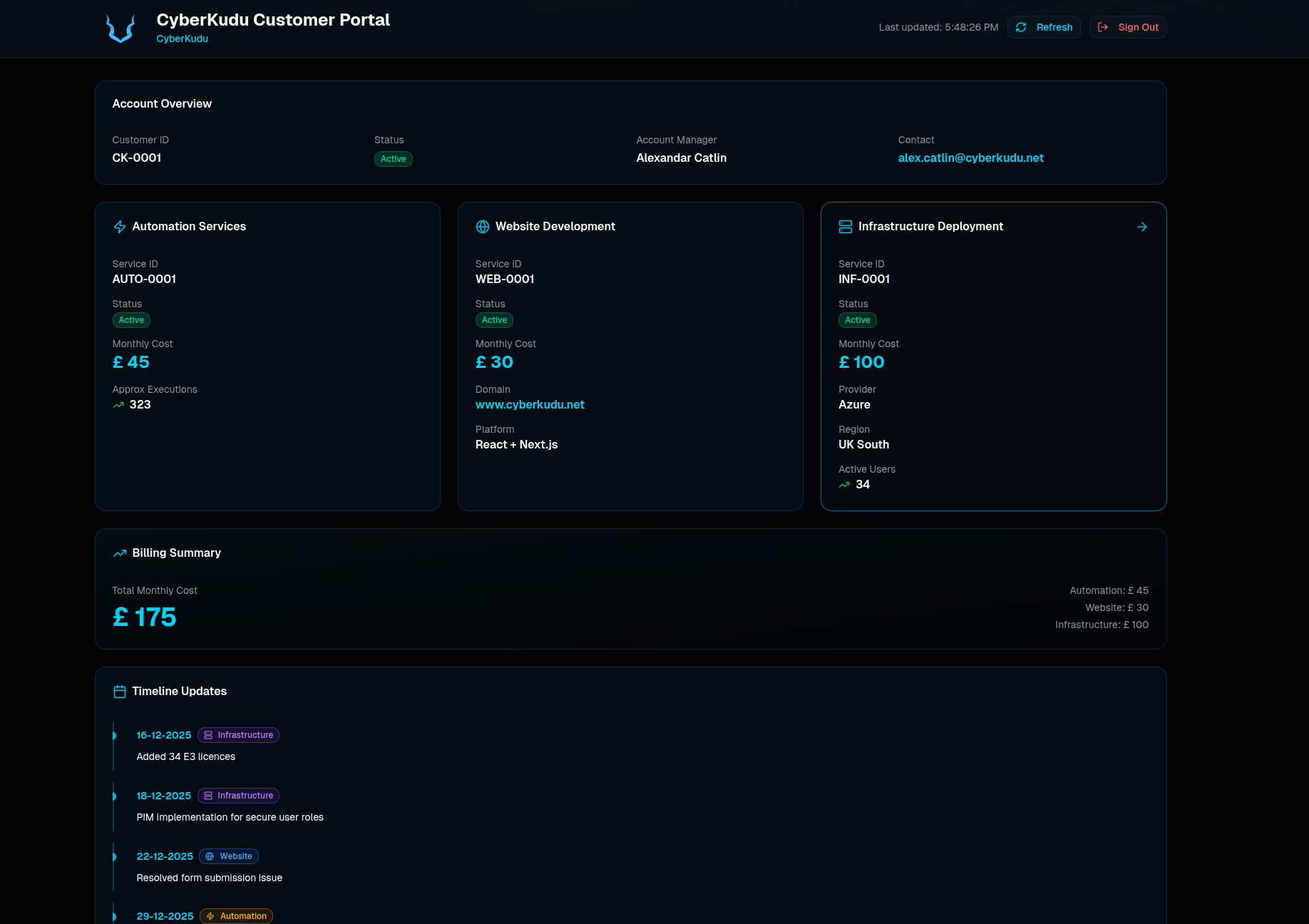The height and width of the screenshot is (924, 1309).
Task: Toggle the Active status badge under Account Overview
Action: (x=393, y=159)
